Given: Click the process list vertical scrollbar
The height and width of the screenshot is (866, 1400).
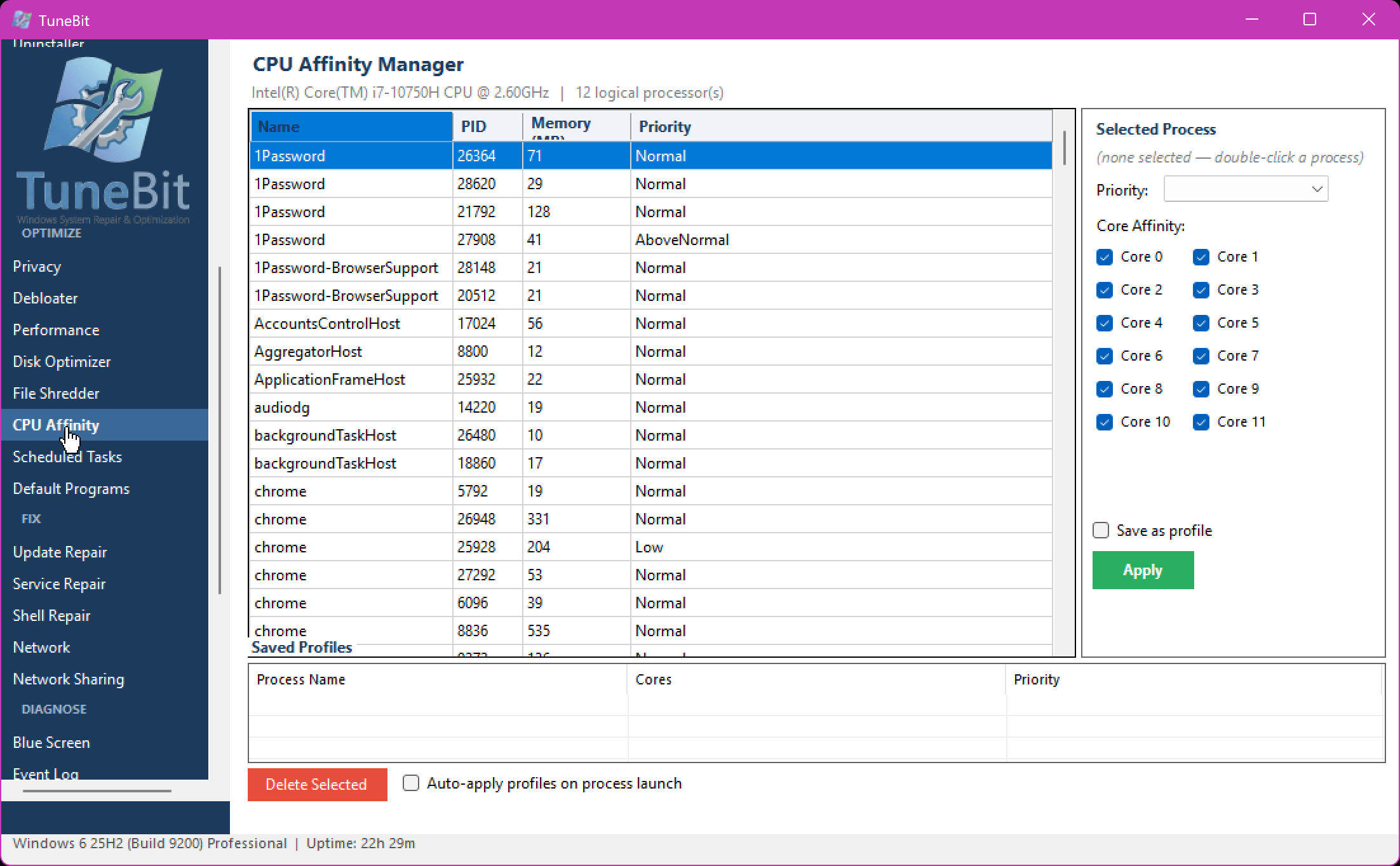Looking at the screenshot, I should coord(1064,147).
